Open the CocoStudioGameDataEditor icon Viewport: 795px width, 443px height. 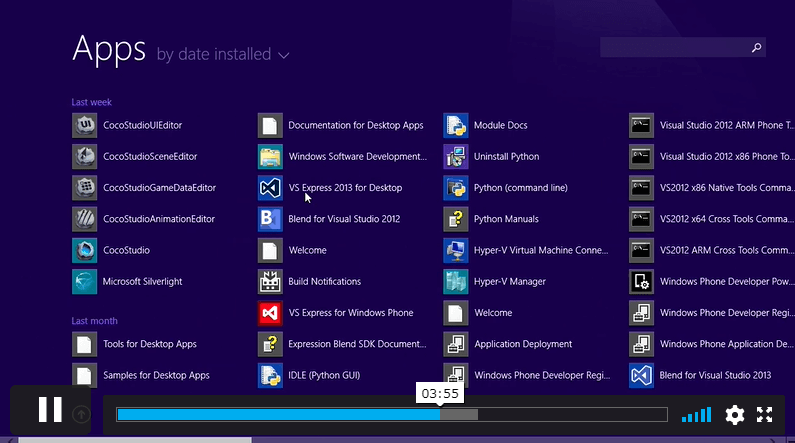(84, 188)
